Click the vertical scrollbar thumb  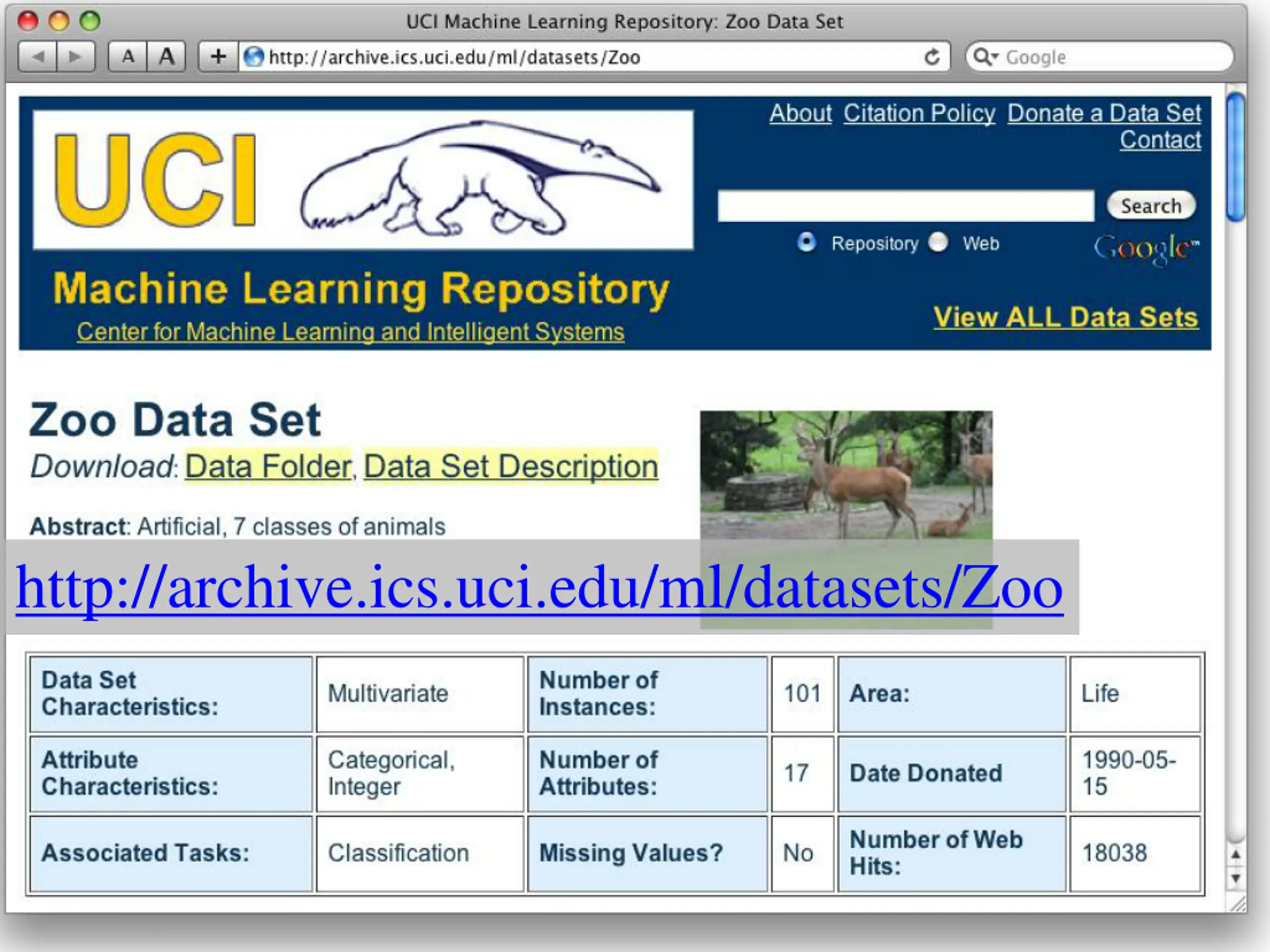1236,157
